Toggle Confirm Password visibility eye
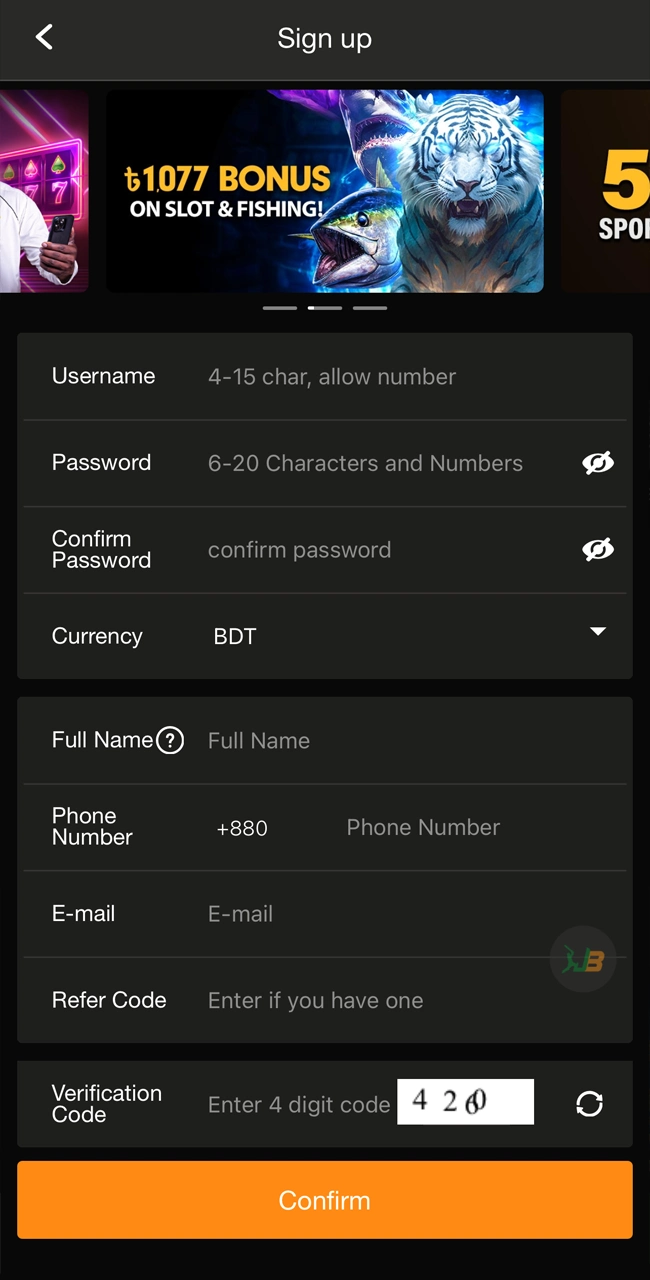This screenshot has height=1280, width=650. [x=598, y=549]
